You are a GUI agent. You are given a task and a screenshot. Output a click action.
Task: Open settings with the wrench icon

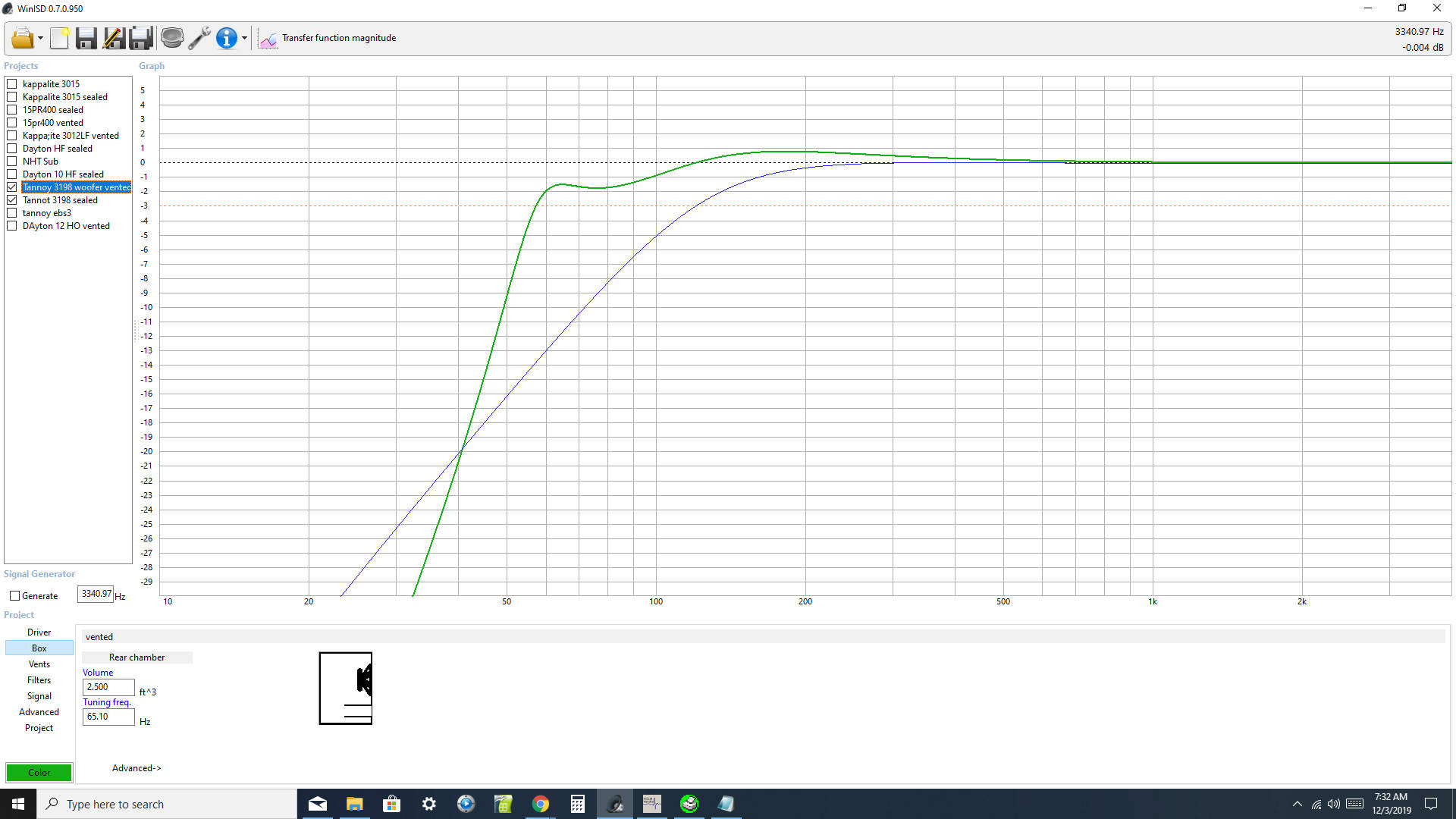click(199, 38)
